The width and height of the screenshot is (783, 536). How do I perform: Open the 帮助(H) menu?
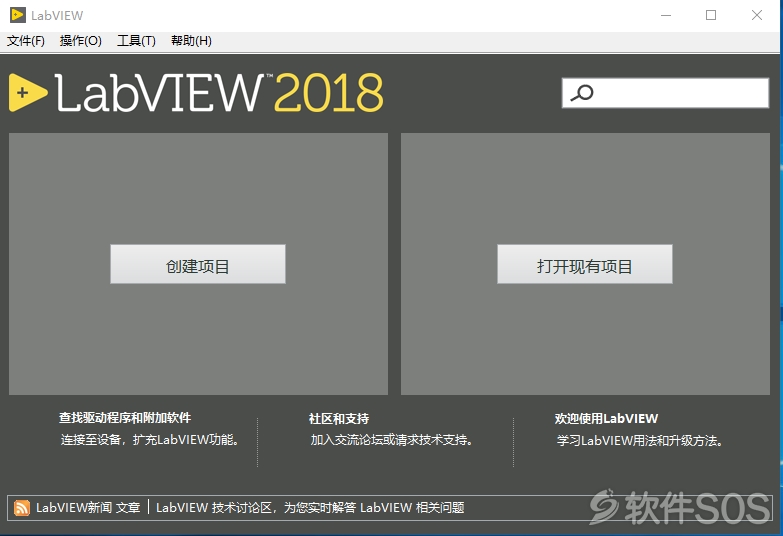(191, 40)
